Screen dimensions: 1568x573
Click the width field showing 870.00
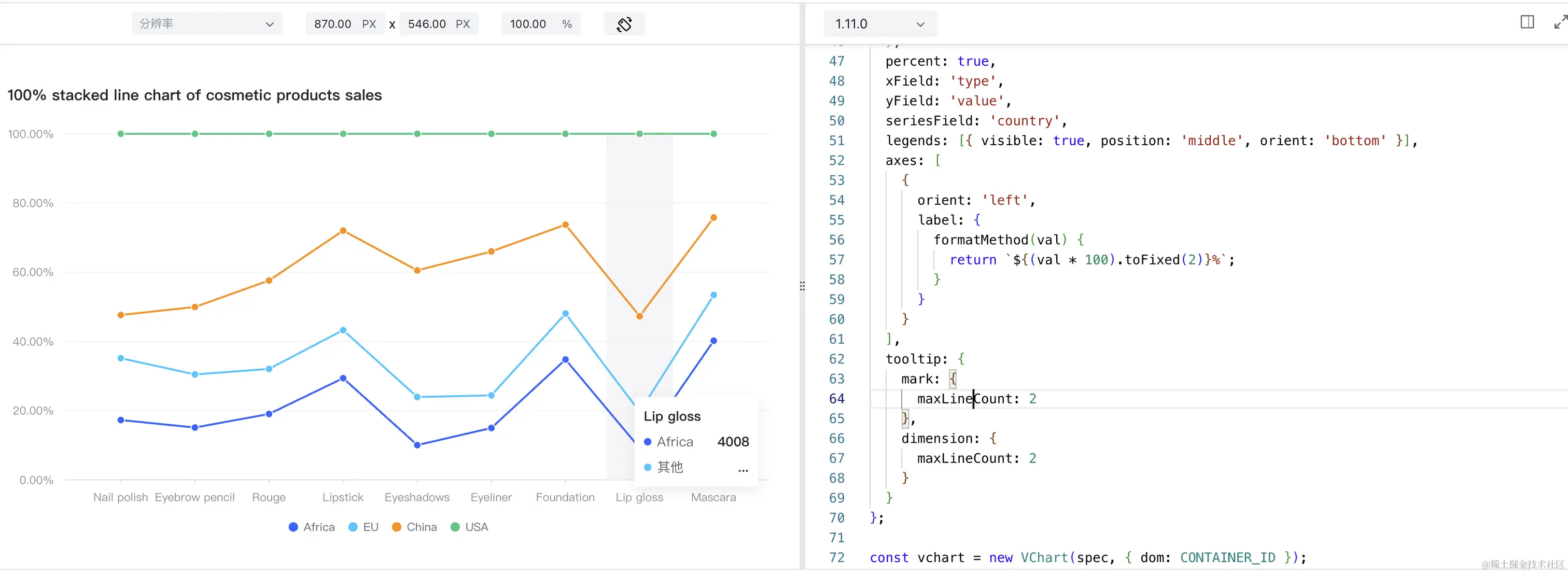click(x=332, y=24)
